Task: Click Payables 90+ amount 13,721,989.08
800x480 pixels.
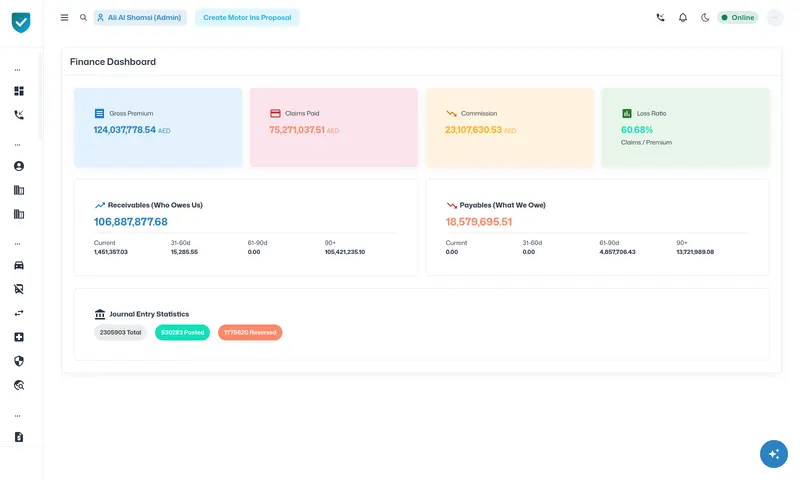Action: [695, 252]
